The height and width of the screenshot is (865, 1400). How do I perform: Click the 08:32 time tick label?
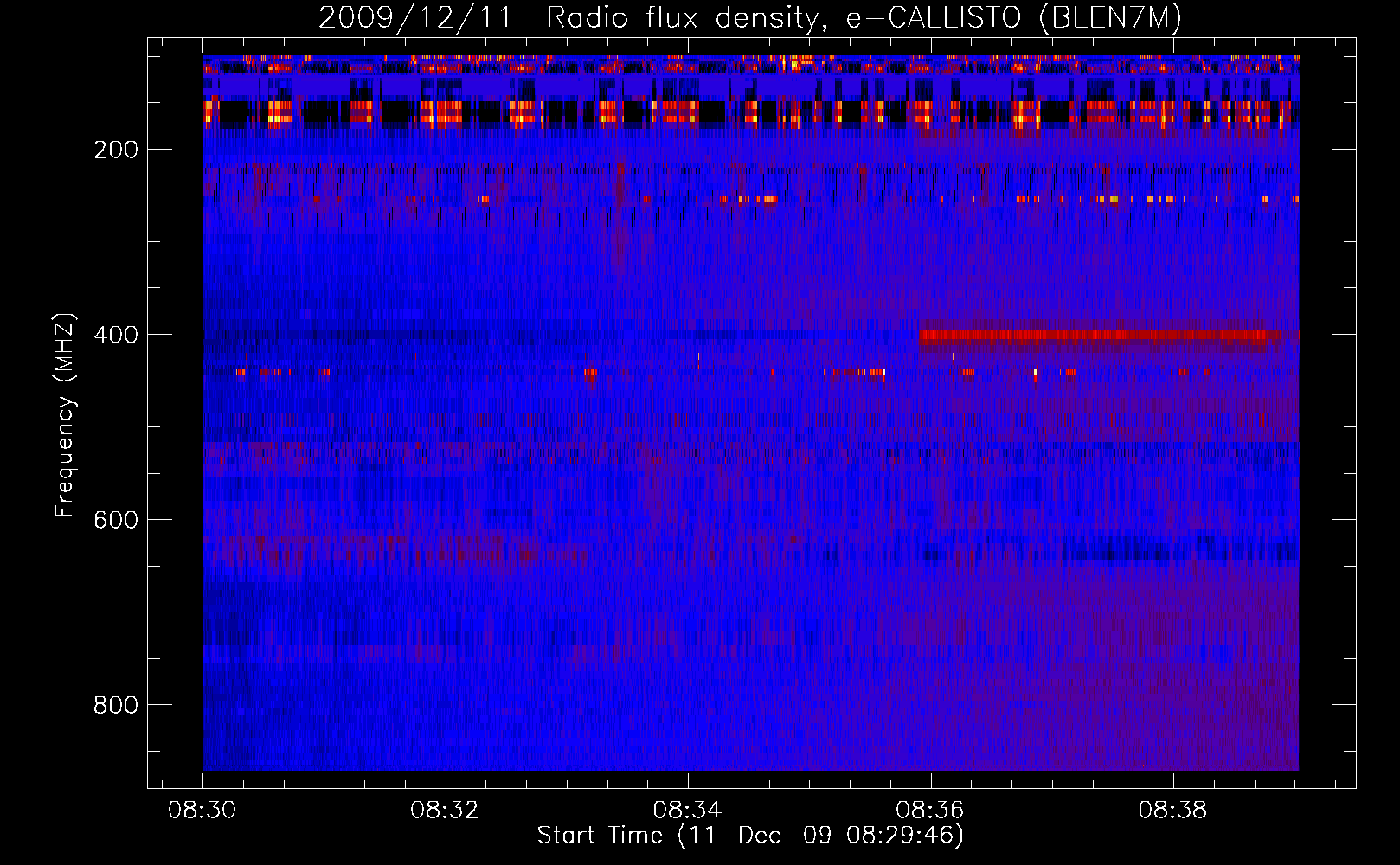446,811
